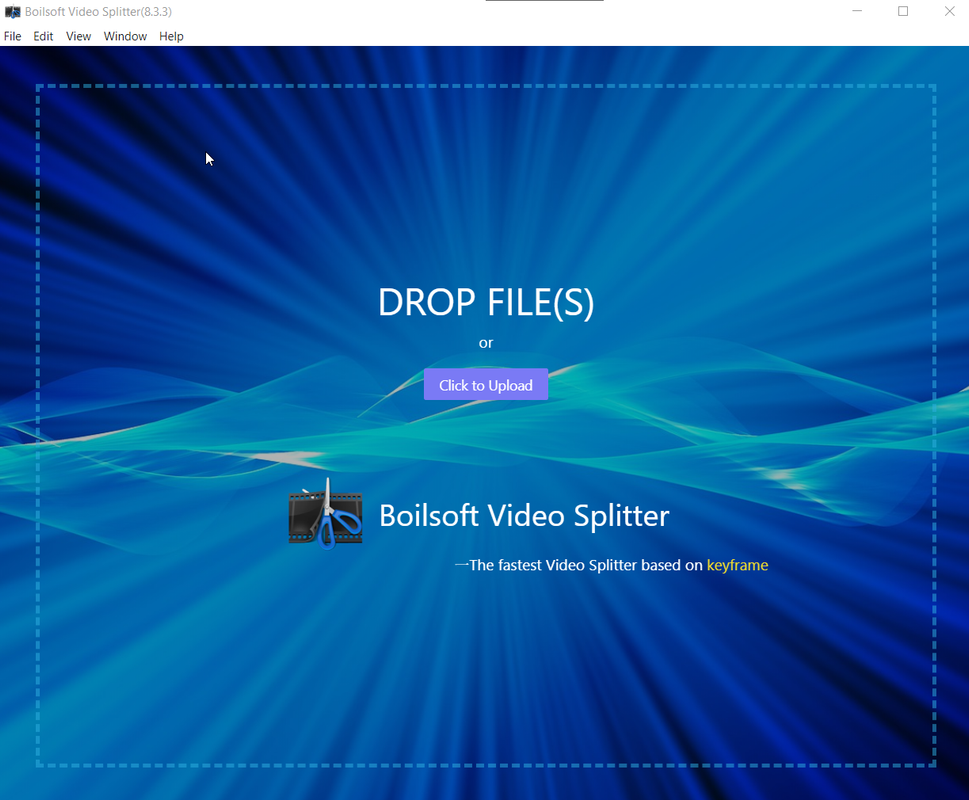Click the Click to Upload button
The image size is (969, 800).
click(x=486, y=384)
